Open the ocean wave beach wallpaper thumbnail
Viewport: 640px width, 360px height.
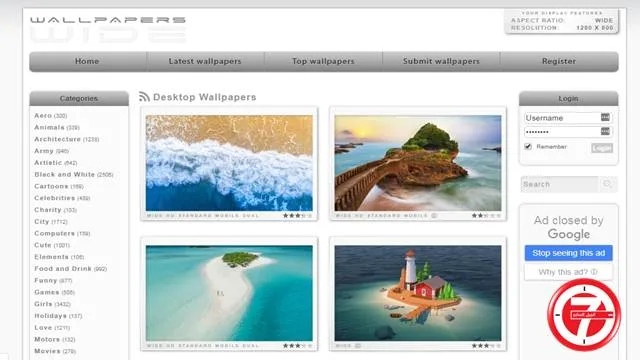229,163
